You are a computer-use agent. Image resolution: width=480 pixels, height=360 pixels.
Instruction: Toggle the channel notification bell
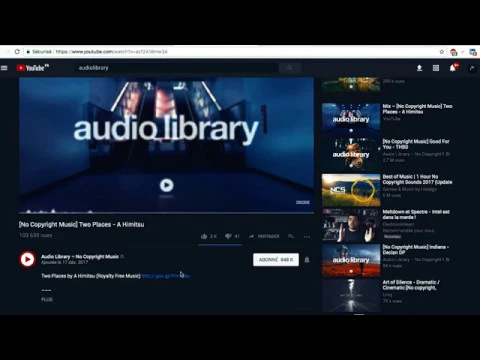point(307,260)
